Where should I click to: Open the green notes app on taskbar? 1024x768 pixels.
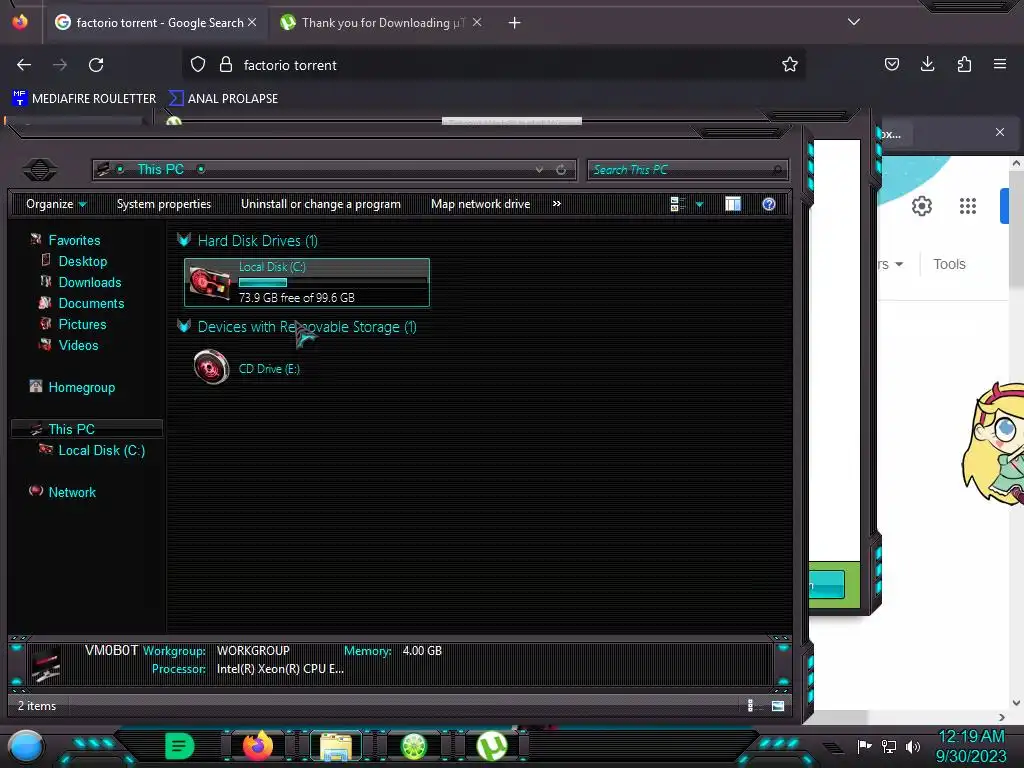point(179,746)
